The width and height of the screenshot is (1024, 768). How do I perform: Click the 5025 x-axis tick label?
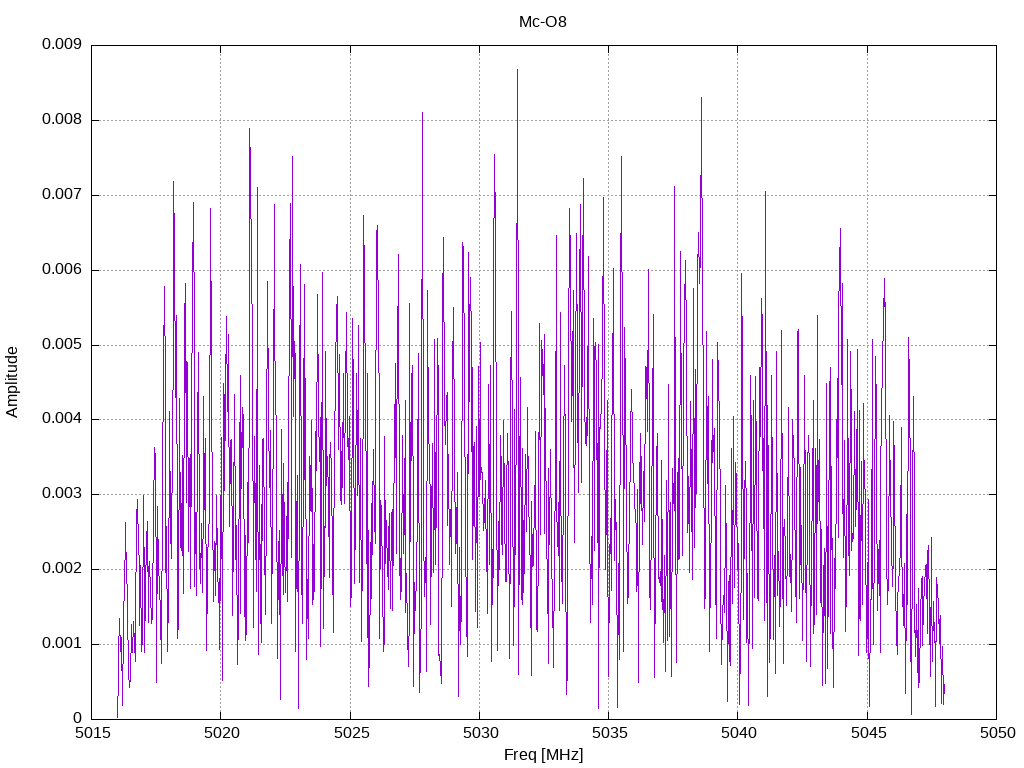tap(351, 733)
